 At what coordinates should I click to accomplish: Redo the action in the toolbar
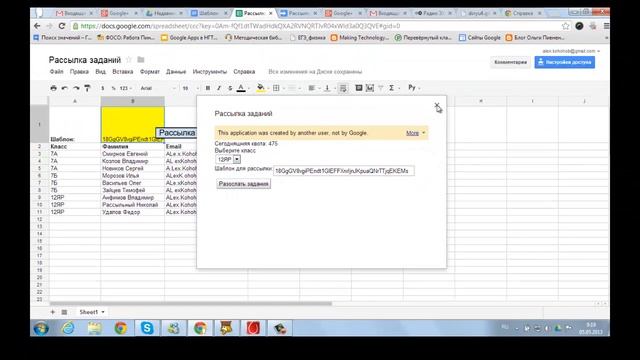76,88
